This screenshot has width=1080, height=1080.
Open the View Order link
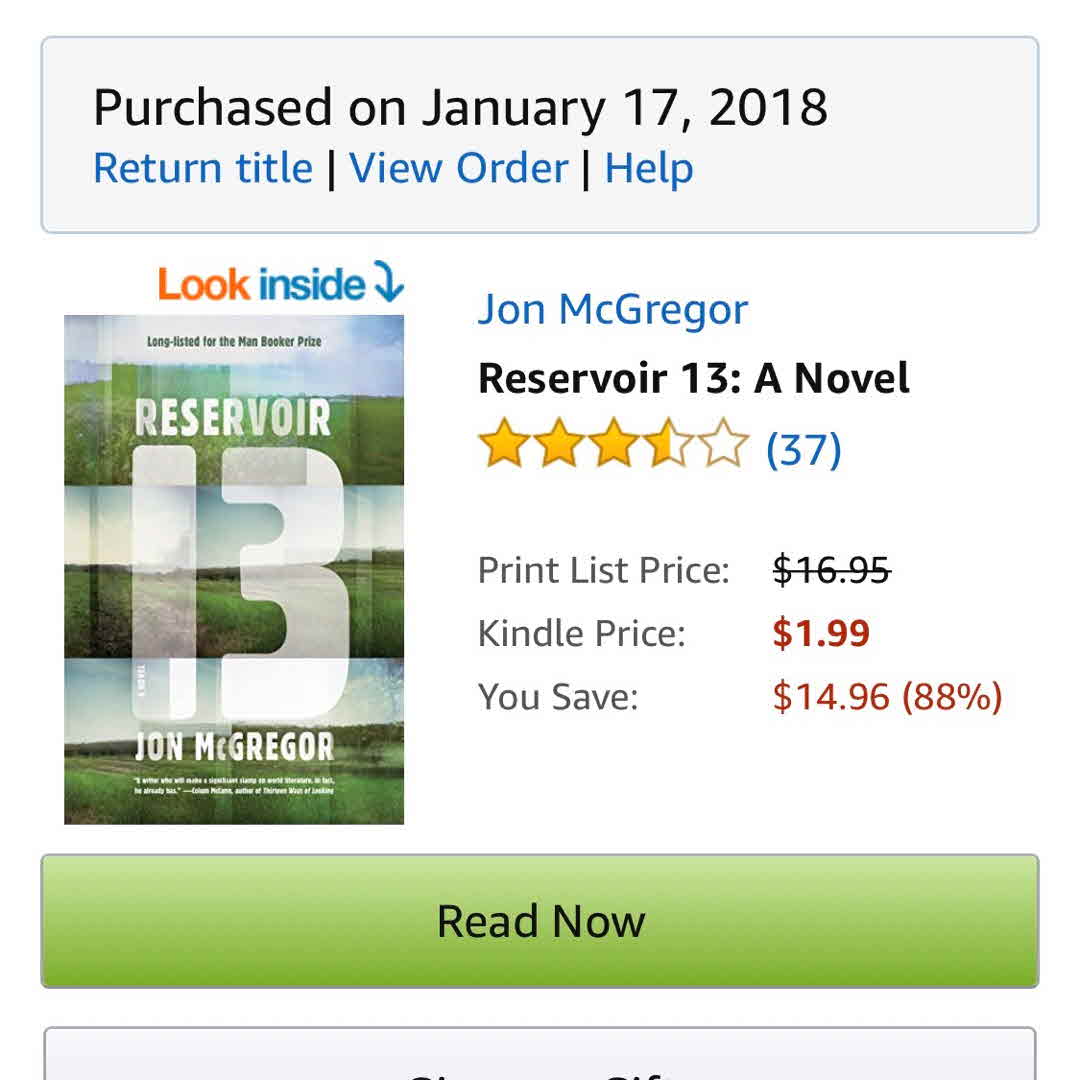coord(459,168)
